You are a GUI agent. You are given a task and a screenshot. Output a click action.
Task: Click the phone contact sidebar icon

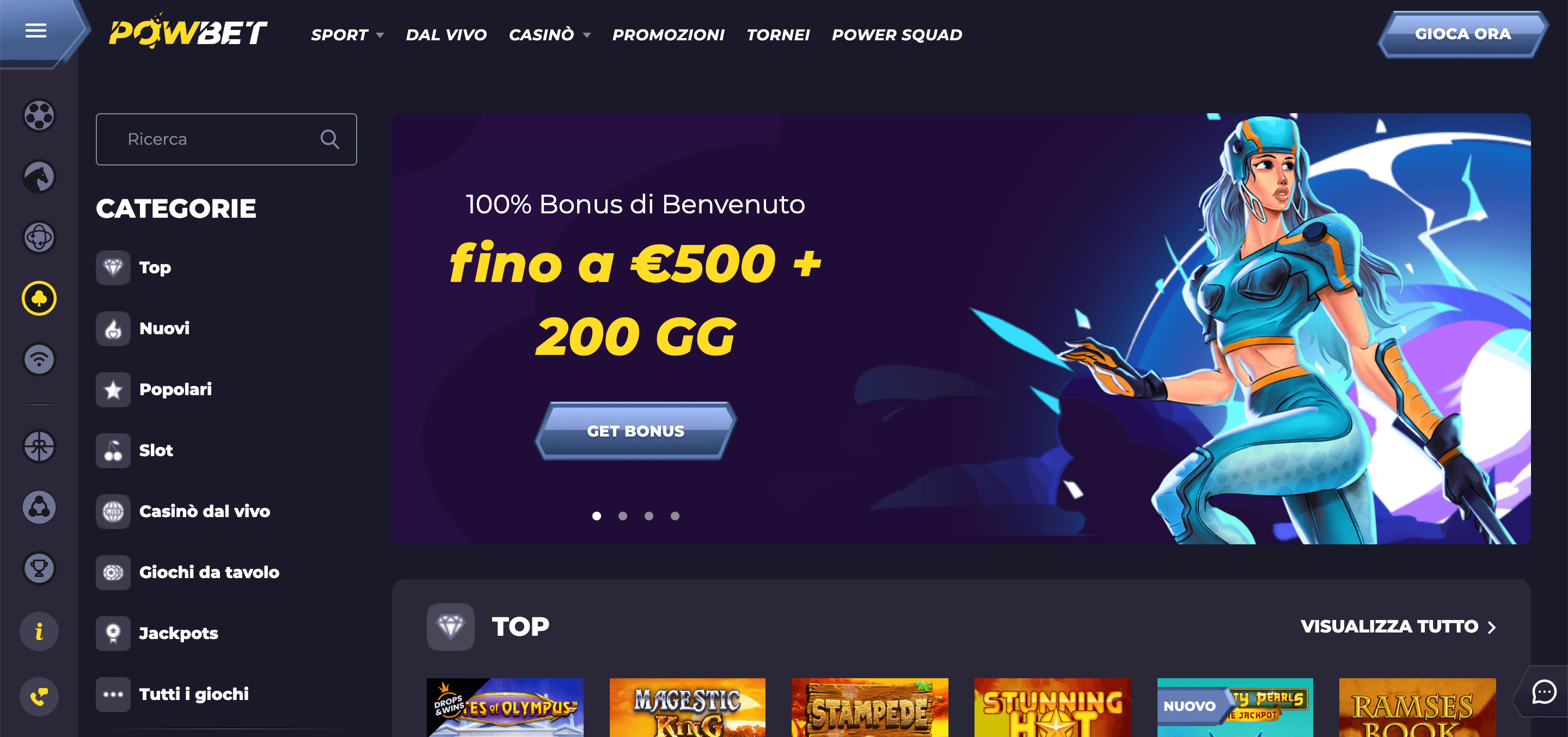click(39, 696)
